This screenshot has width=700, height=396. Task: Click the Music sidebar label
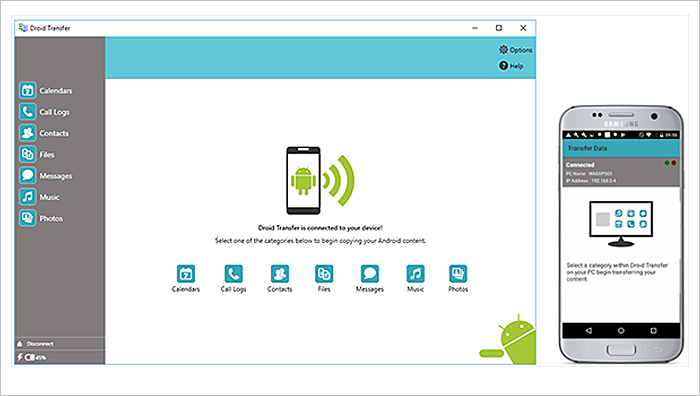tap(49, 197)
